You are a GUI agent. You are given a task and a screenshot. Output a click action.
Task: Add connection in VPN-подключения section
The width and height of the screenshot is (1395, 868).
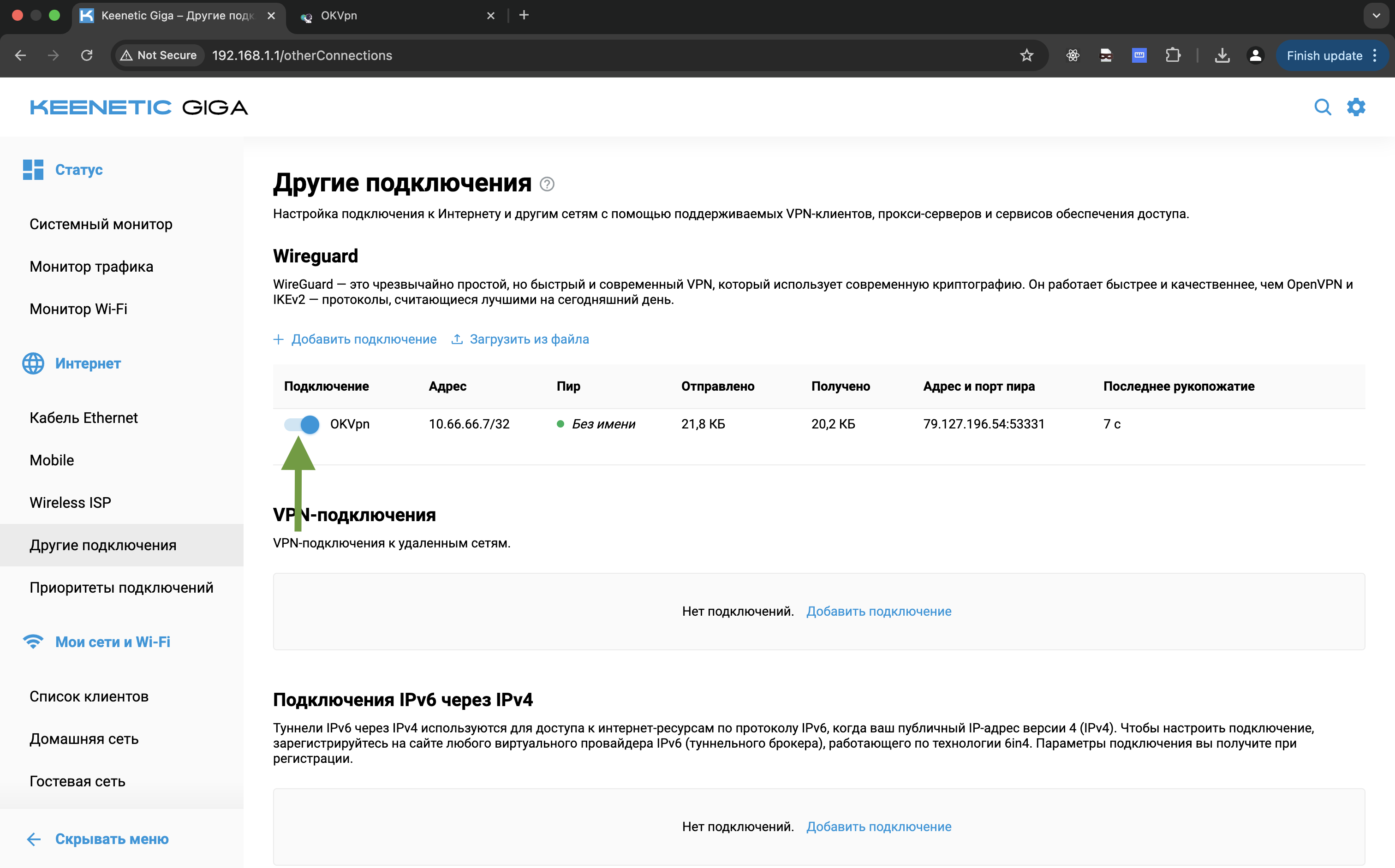pyautogui.click(x=878, y=612)
